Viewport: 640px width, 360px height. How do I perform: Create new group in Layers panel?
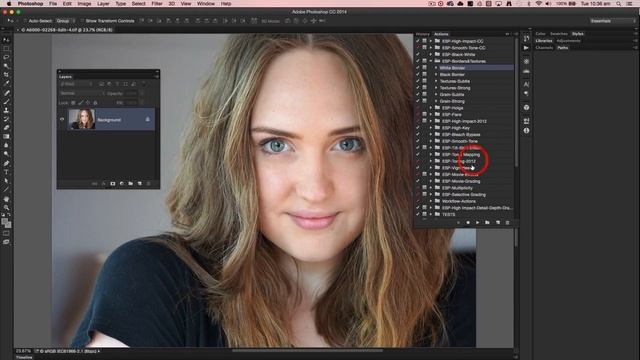tap(131, 184)
